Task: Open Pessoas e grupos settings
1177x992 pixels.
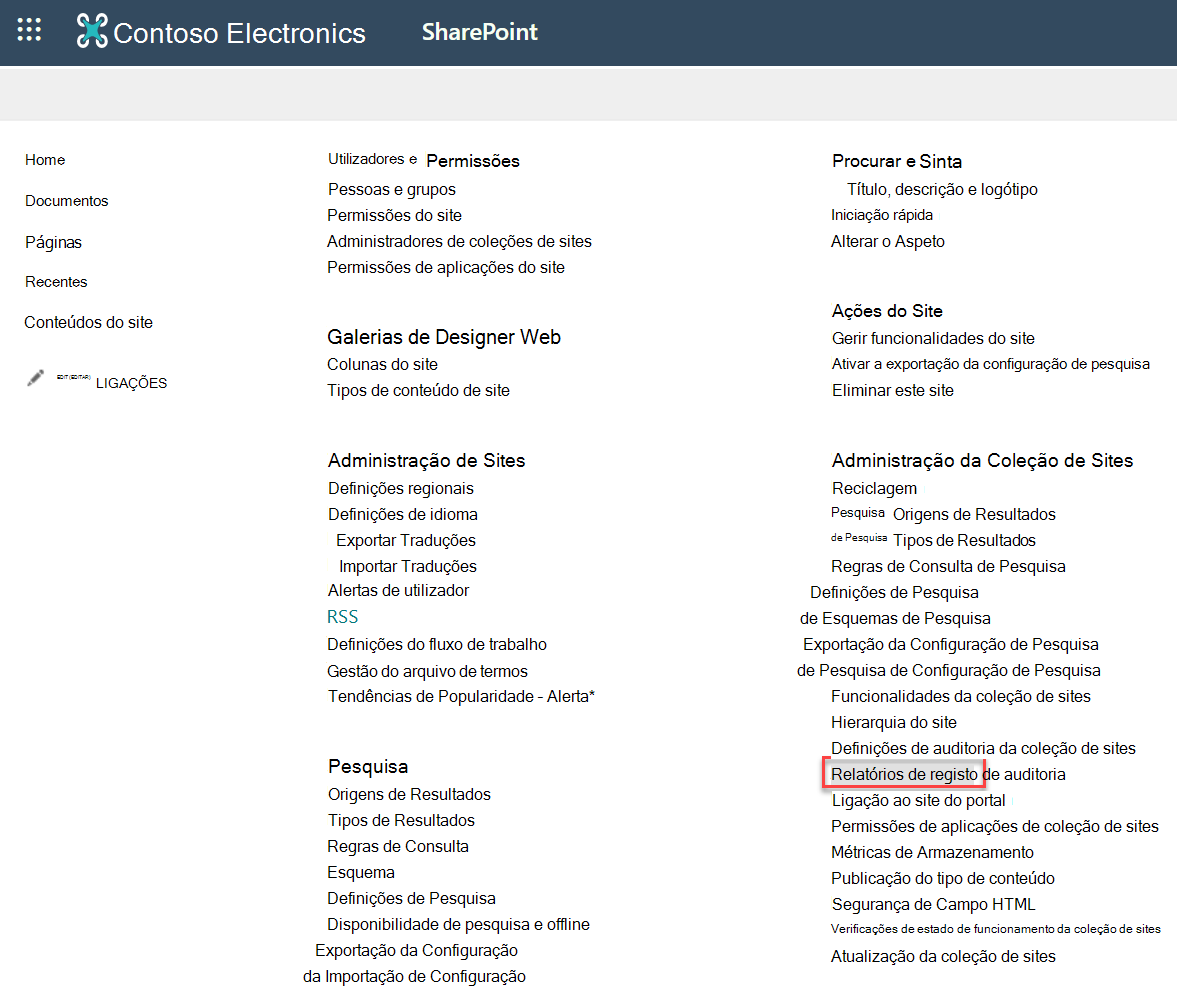Action: (x=392, y=189)
